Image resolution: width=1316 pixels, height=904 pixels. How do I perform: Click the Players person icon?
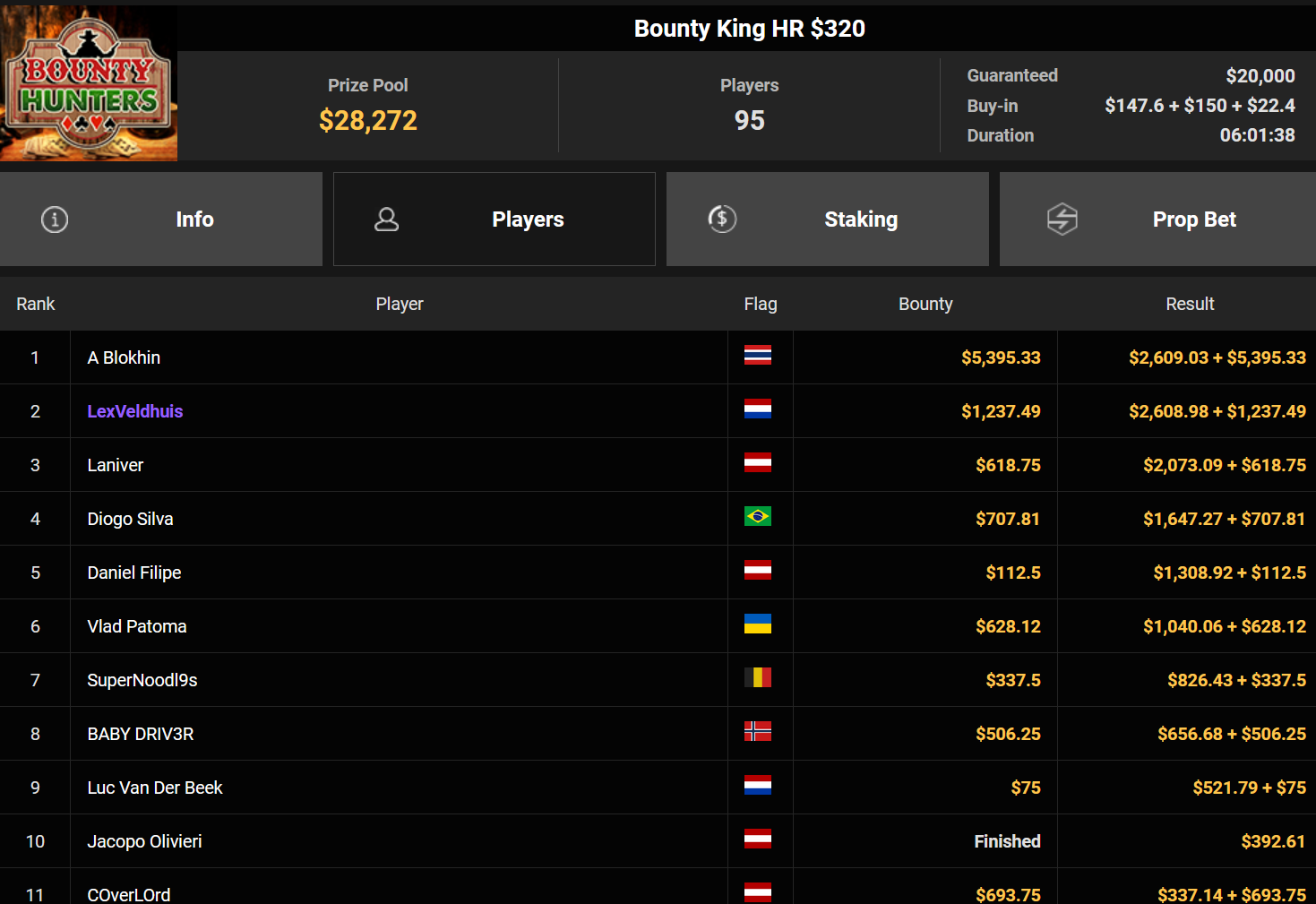(x=386, y=220)
